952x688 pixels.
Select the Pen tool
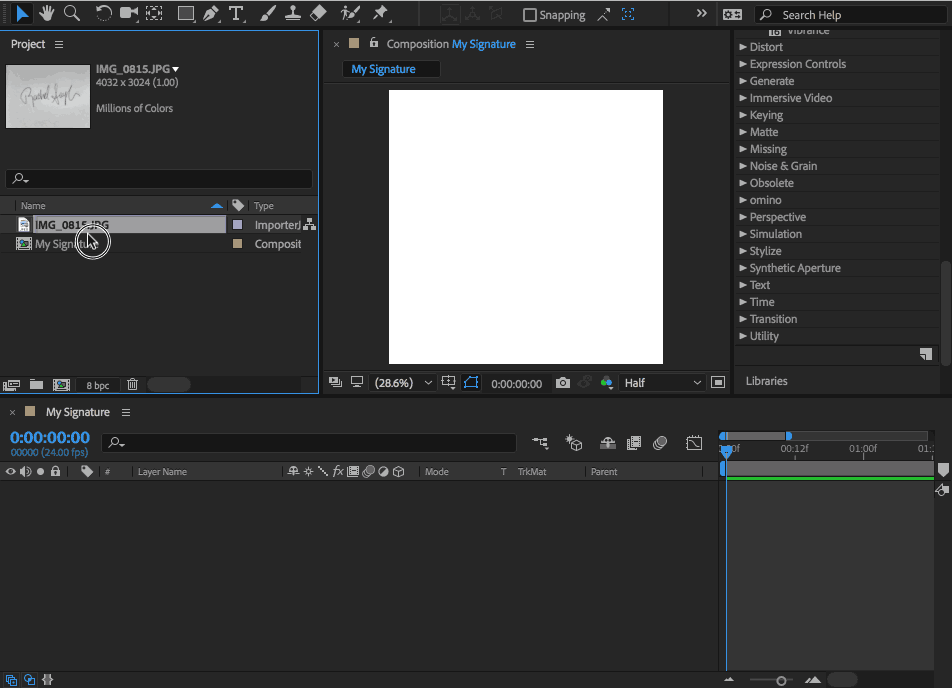click(x=211, y=13)
